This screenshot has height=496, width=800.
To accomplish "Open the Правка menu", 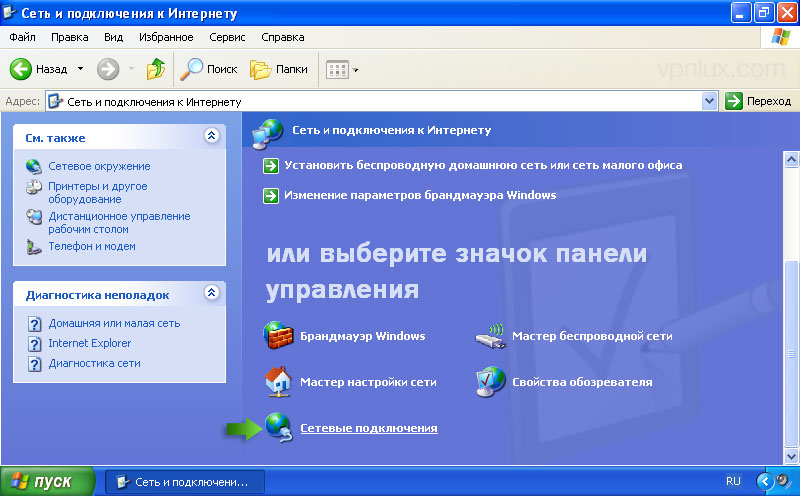I will [69, 37].
